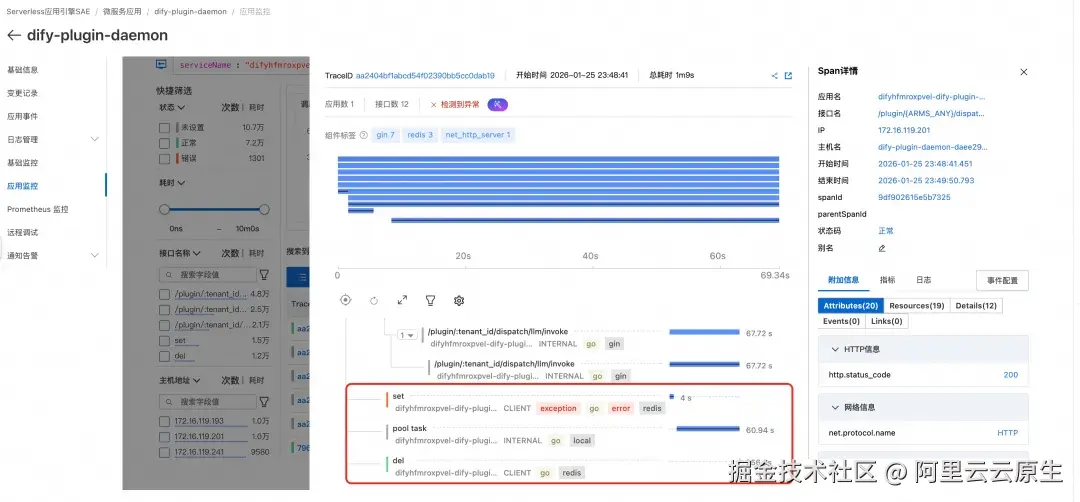The height and width of the screenshot is (502, 1080).
Task: Select the pool task span row
Action: point(569,435)
